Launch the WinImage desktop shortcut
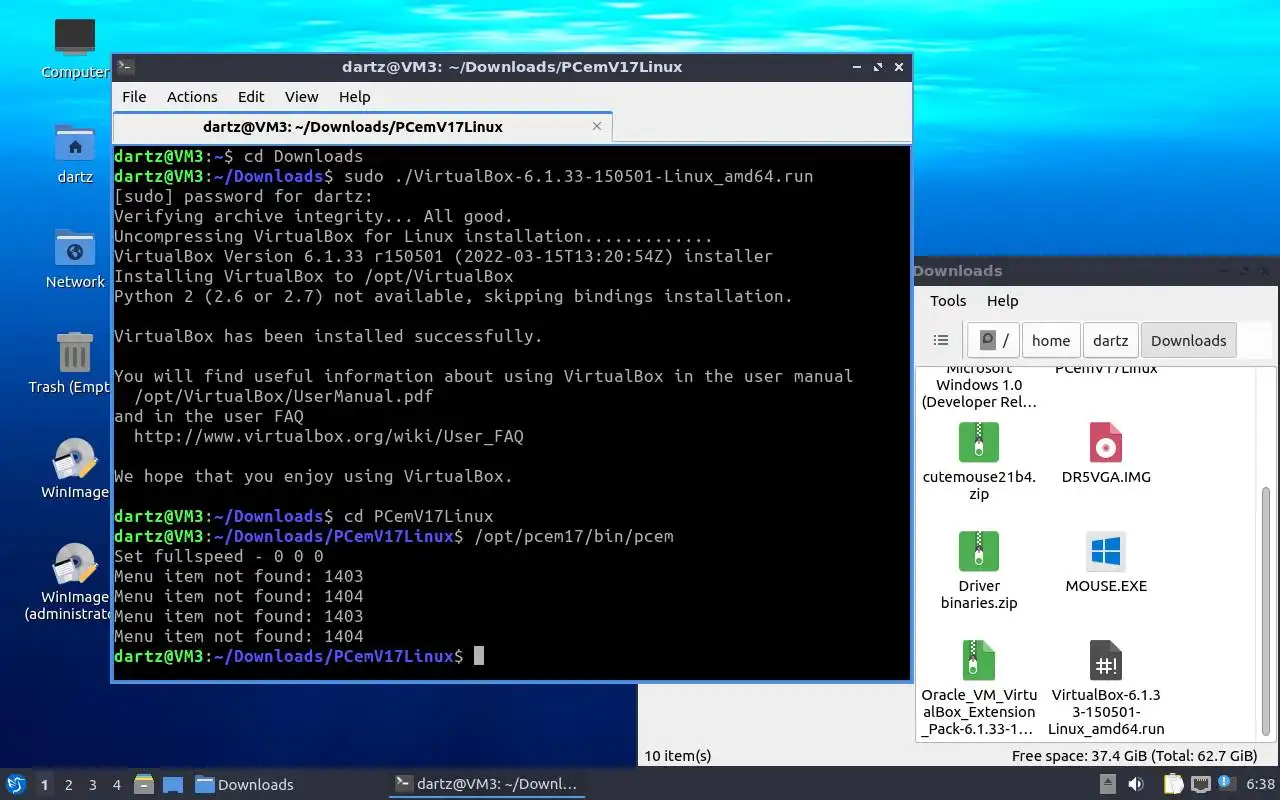Viewport: 1280px width, 800px height. click(x=75, y=469)
